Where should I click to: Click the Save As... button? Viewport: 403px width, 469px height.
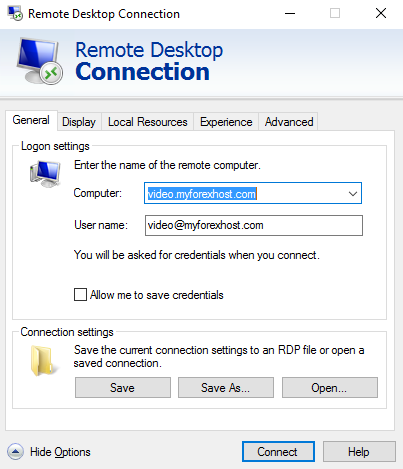coord(226,388)
